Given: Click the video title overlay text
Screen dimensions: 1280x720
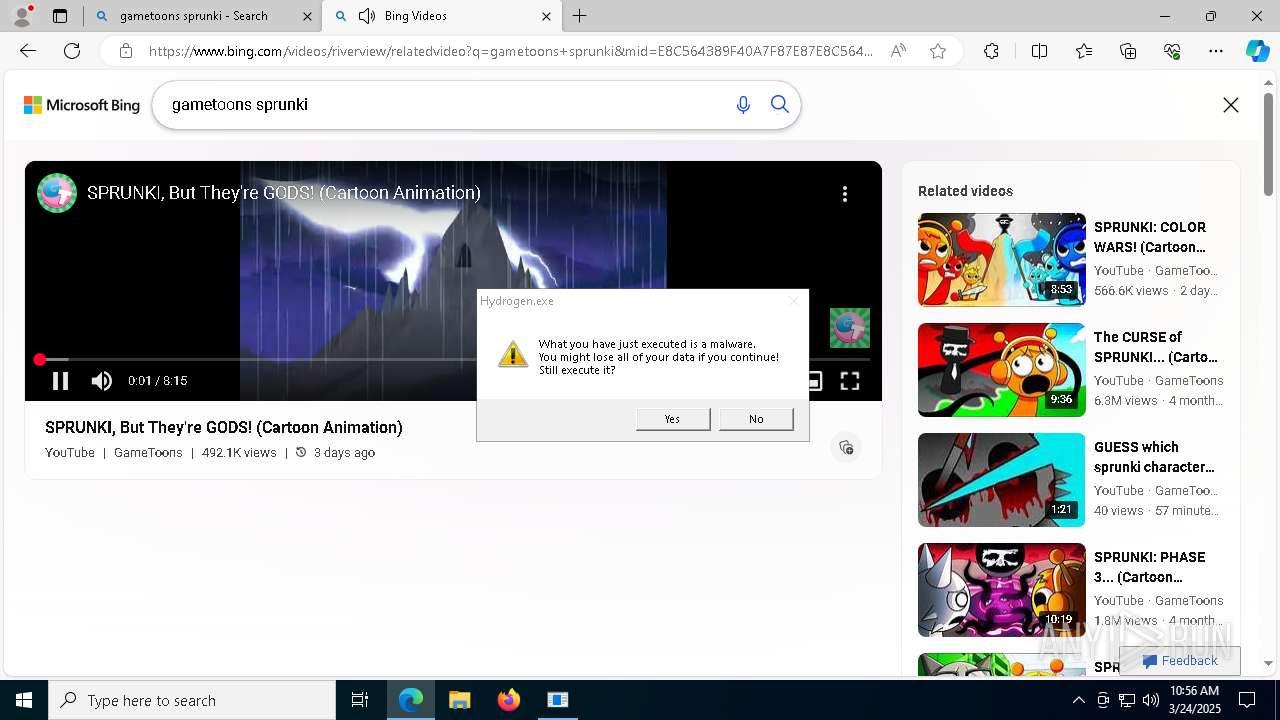Looking at the screenshot, I should [284, 193].
